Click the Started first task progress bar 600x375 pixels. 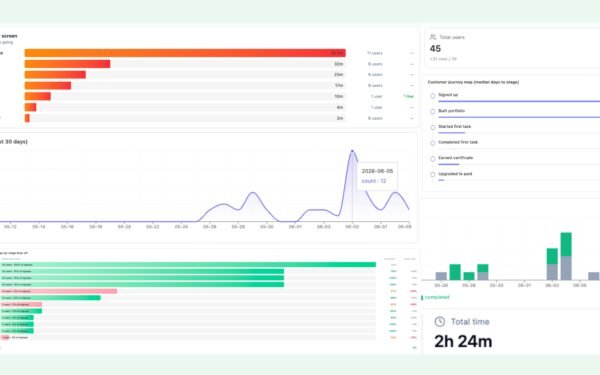[x=452, y=133]
